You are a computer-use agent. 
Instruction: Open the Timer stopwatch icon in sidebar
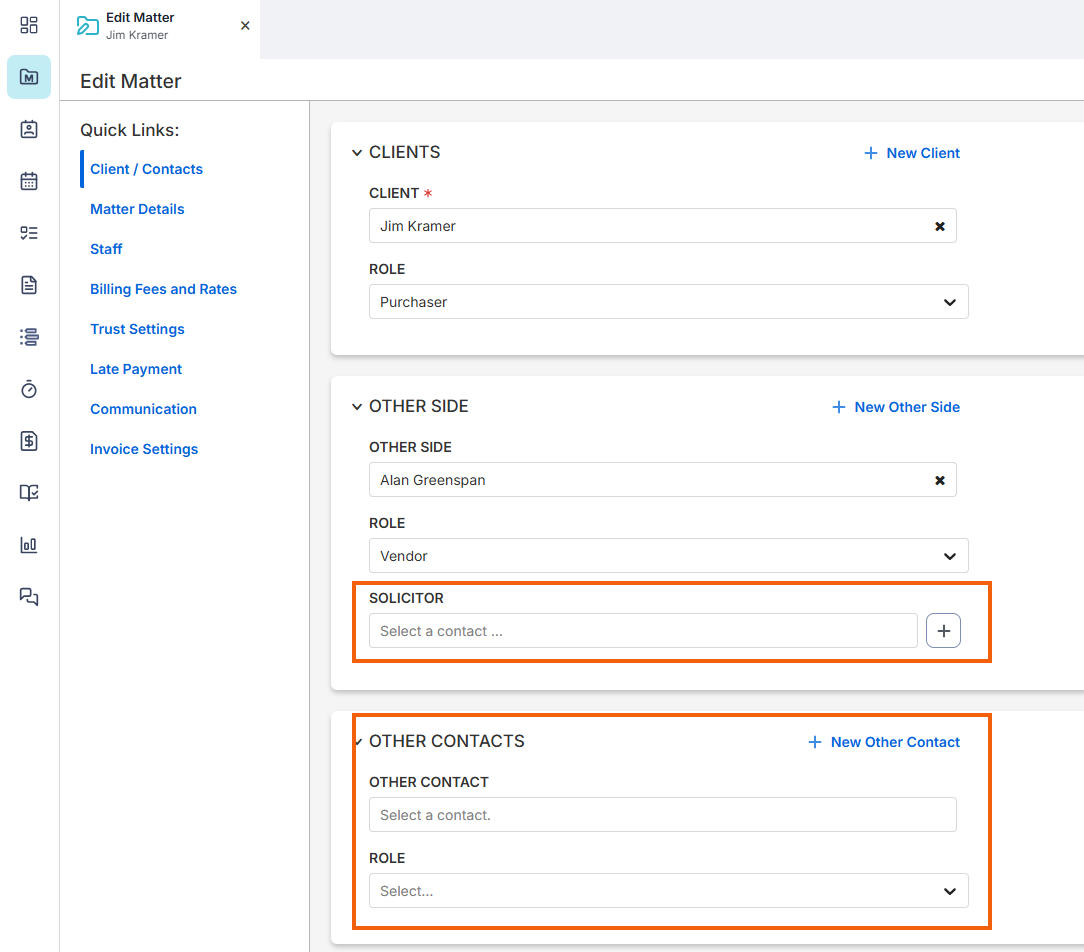(x=29, y=389)
